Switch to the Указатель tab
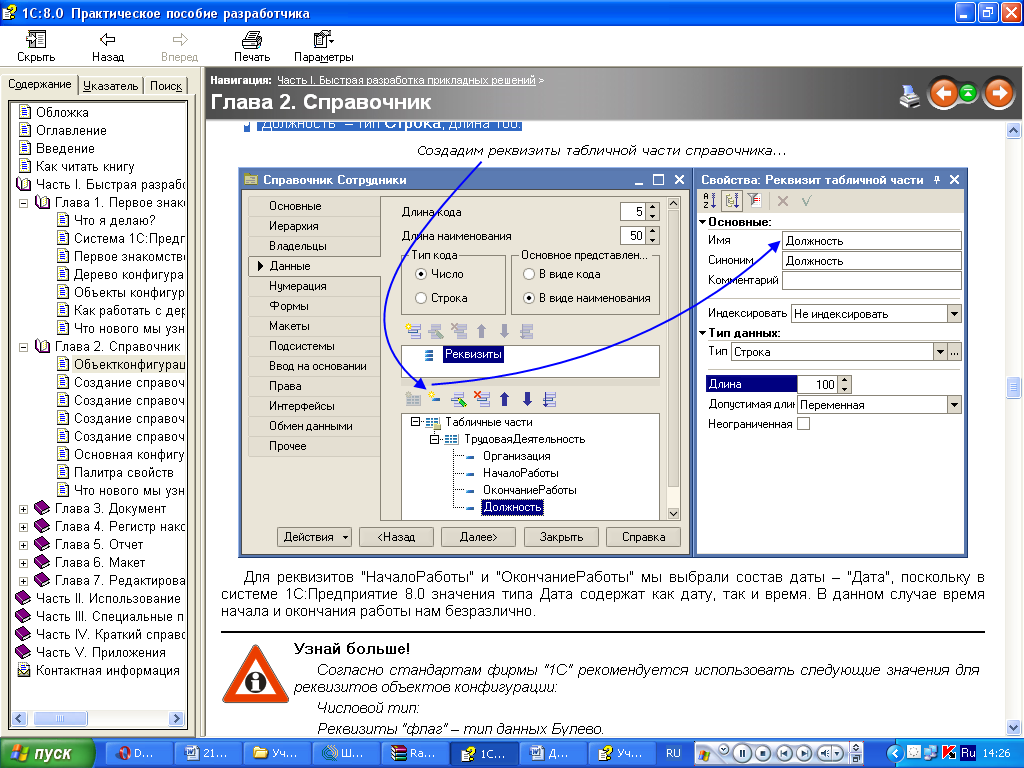1024x768 pixels. point(110,86)
